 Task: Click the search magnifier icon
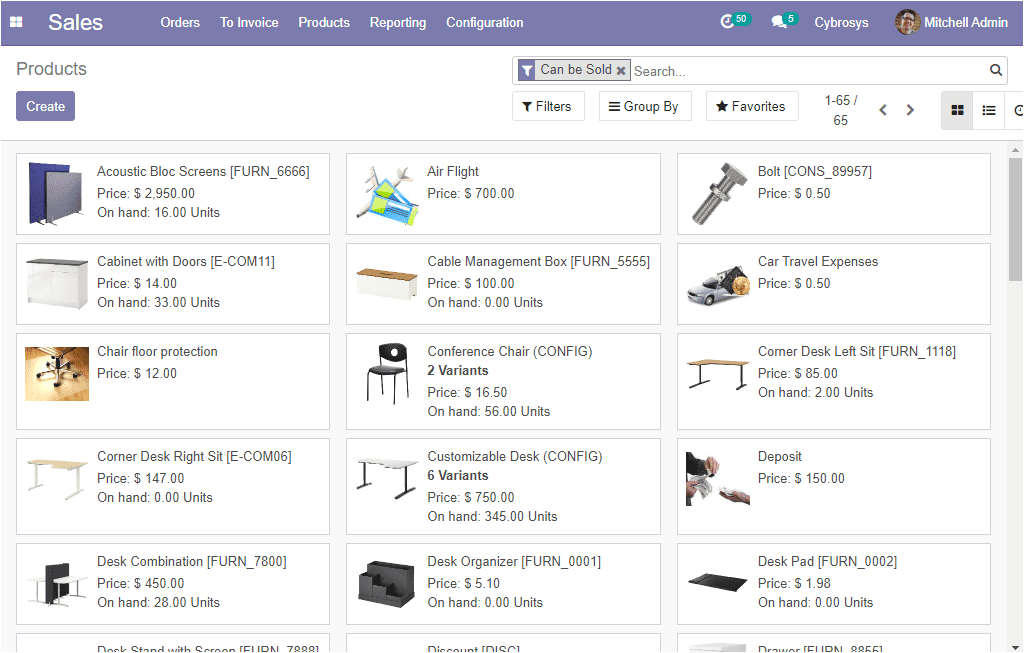[x=995, y=71]
